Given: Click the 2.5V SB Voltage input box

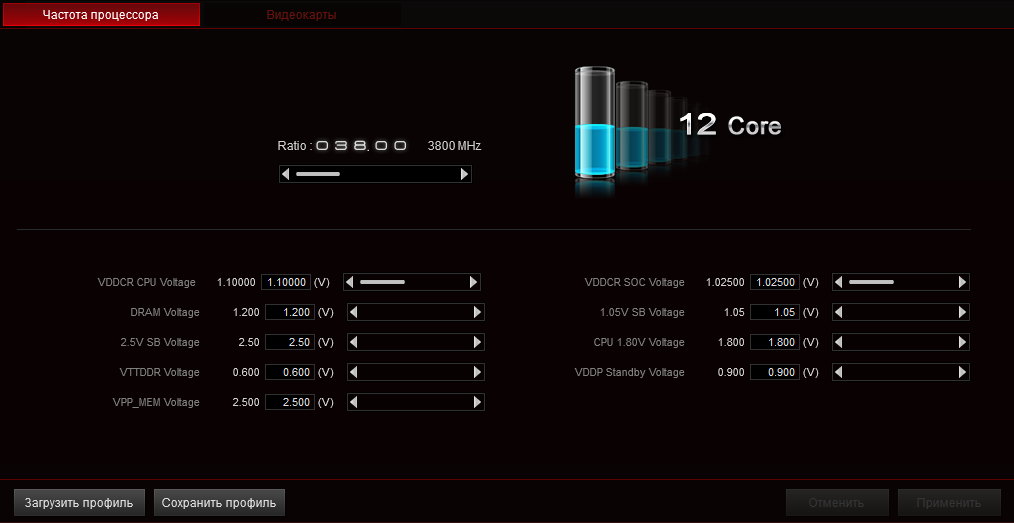Looking at the screenshot, I should coord(290,342).
